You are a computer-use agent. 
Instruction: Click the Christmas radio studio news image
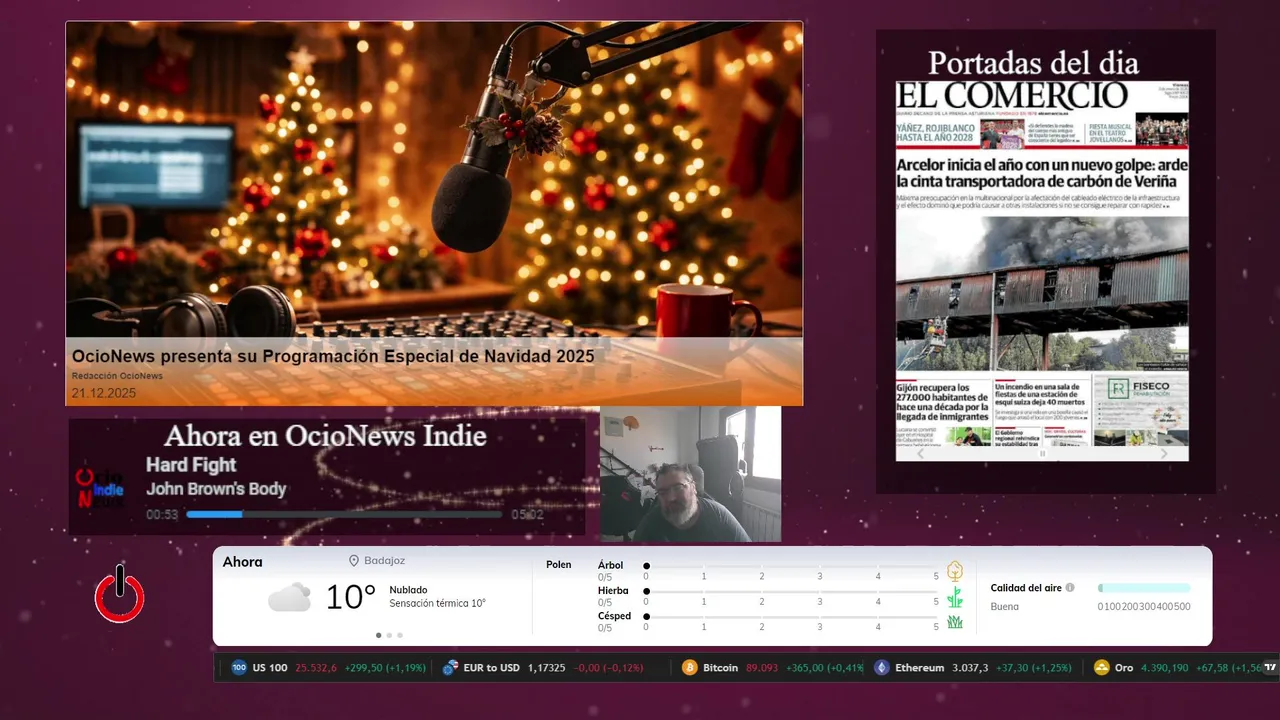click(434, 180)
